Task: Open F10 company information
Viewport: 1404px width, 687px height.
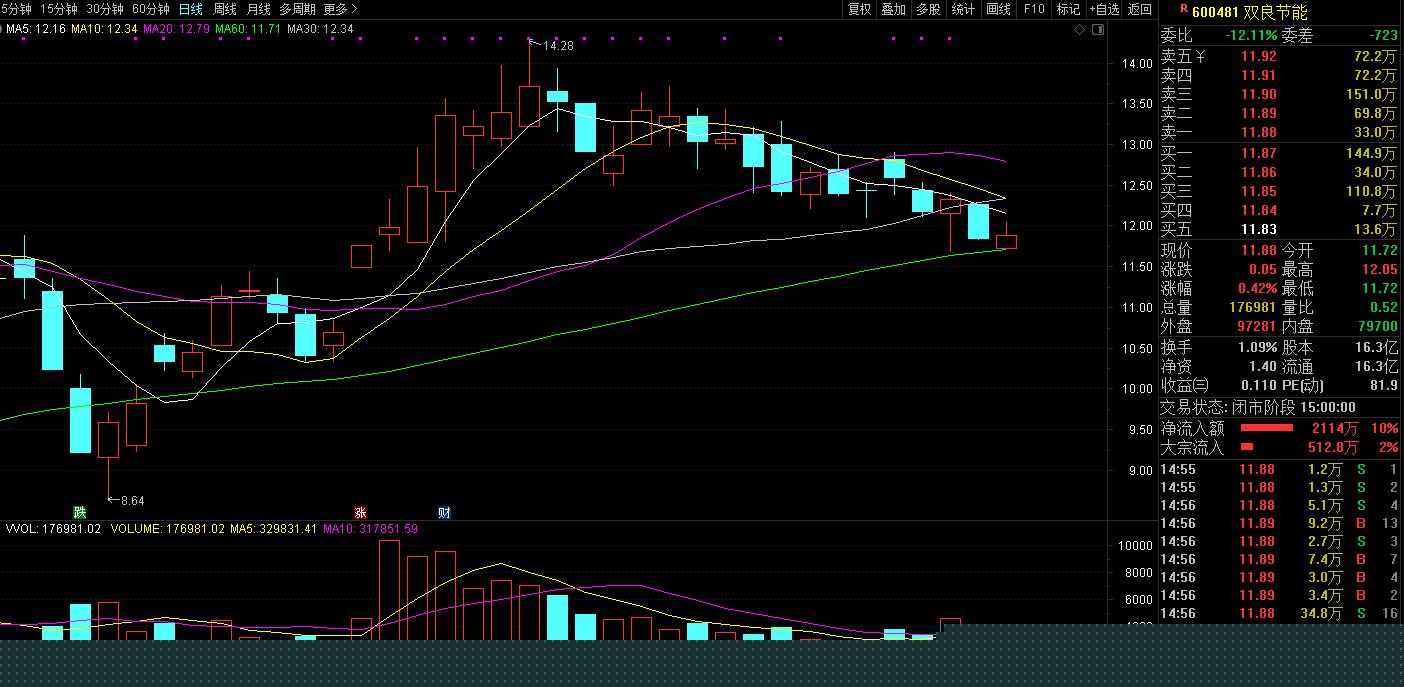Action: [1034, 9]
